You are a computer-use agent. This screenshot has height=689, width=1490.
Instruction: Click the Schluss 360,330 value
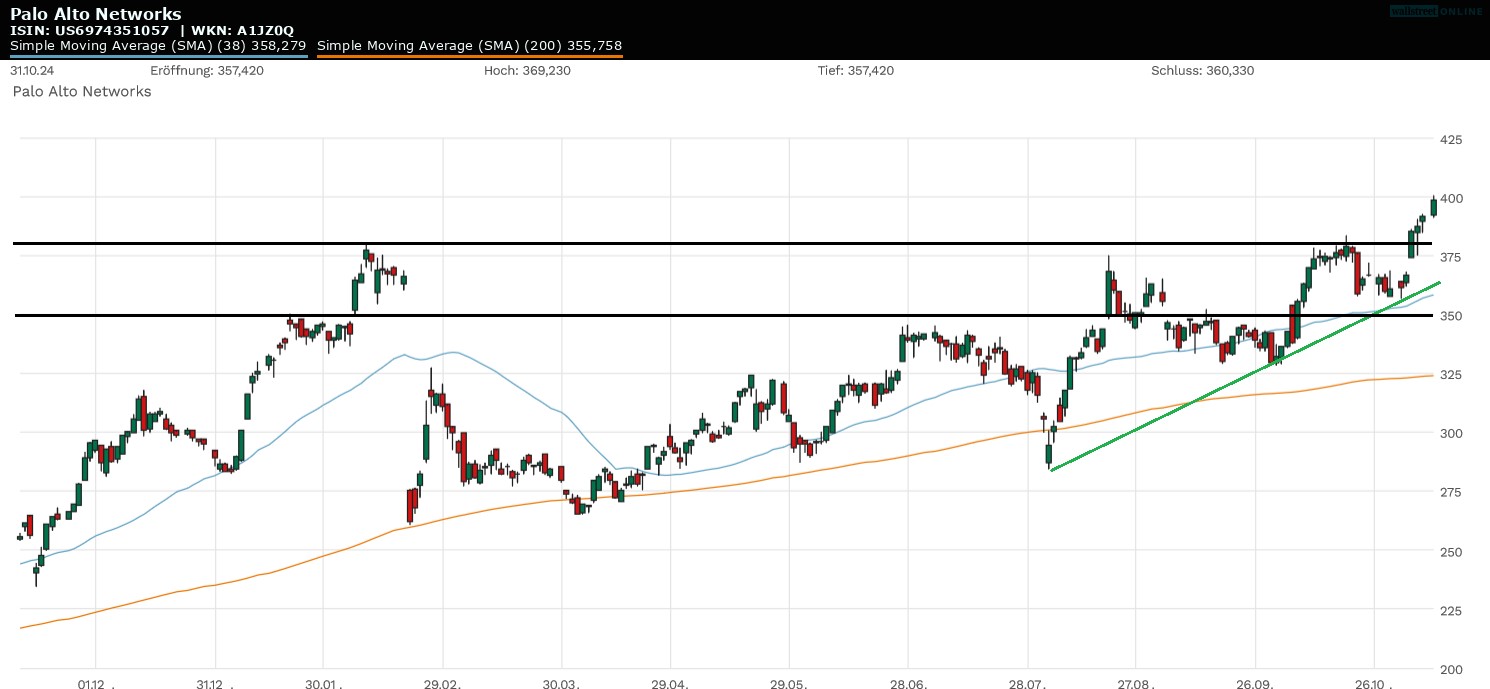click(1202, 70)
